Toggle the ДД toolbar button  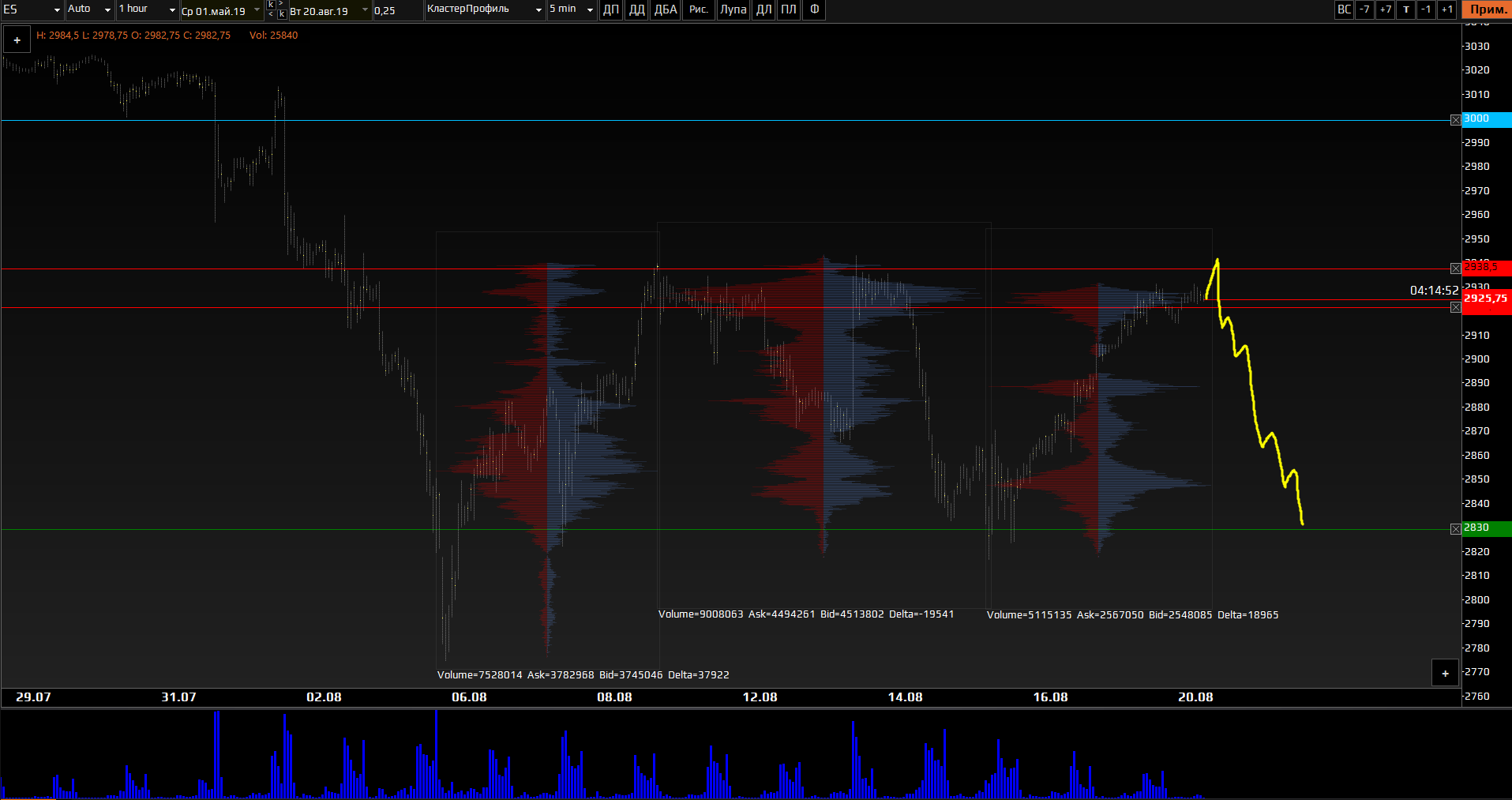pos(636,9)
